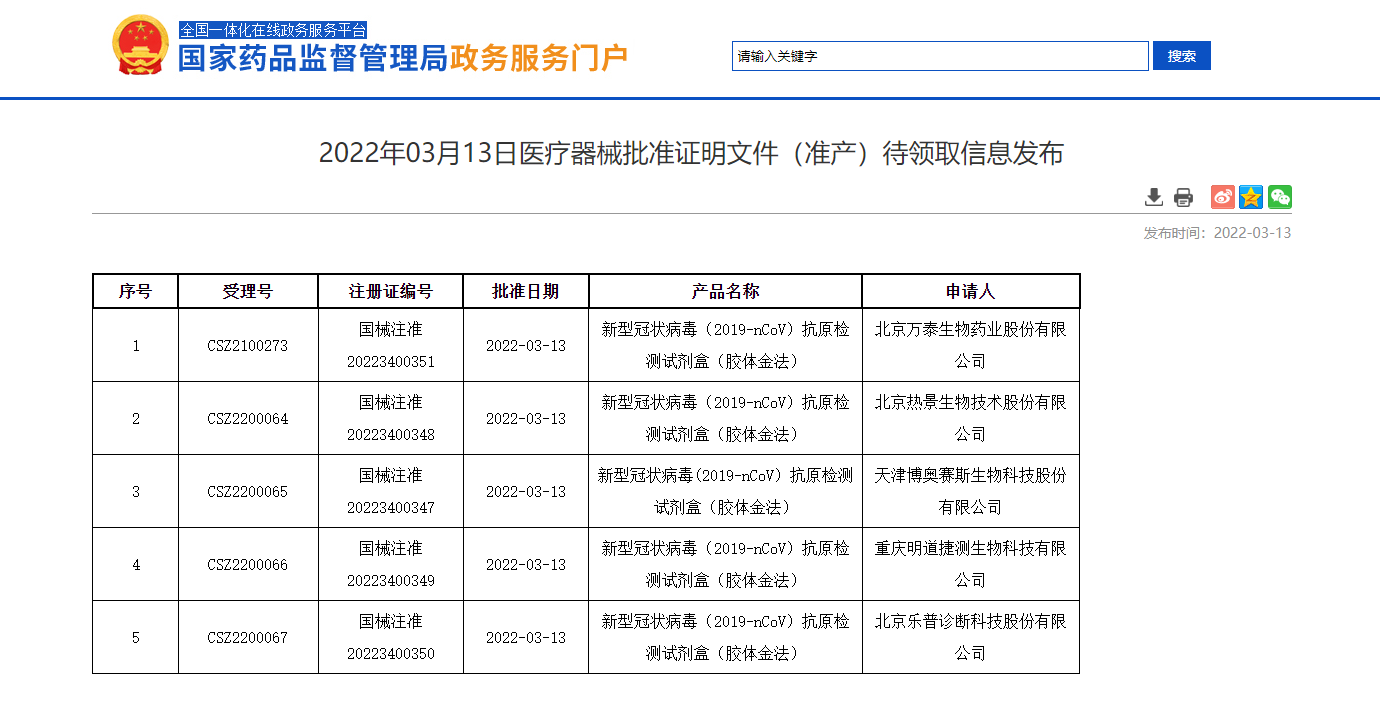1380x704 pixels.
Task: Click the 受理号 column header
Action: click(247, 291)
